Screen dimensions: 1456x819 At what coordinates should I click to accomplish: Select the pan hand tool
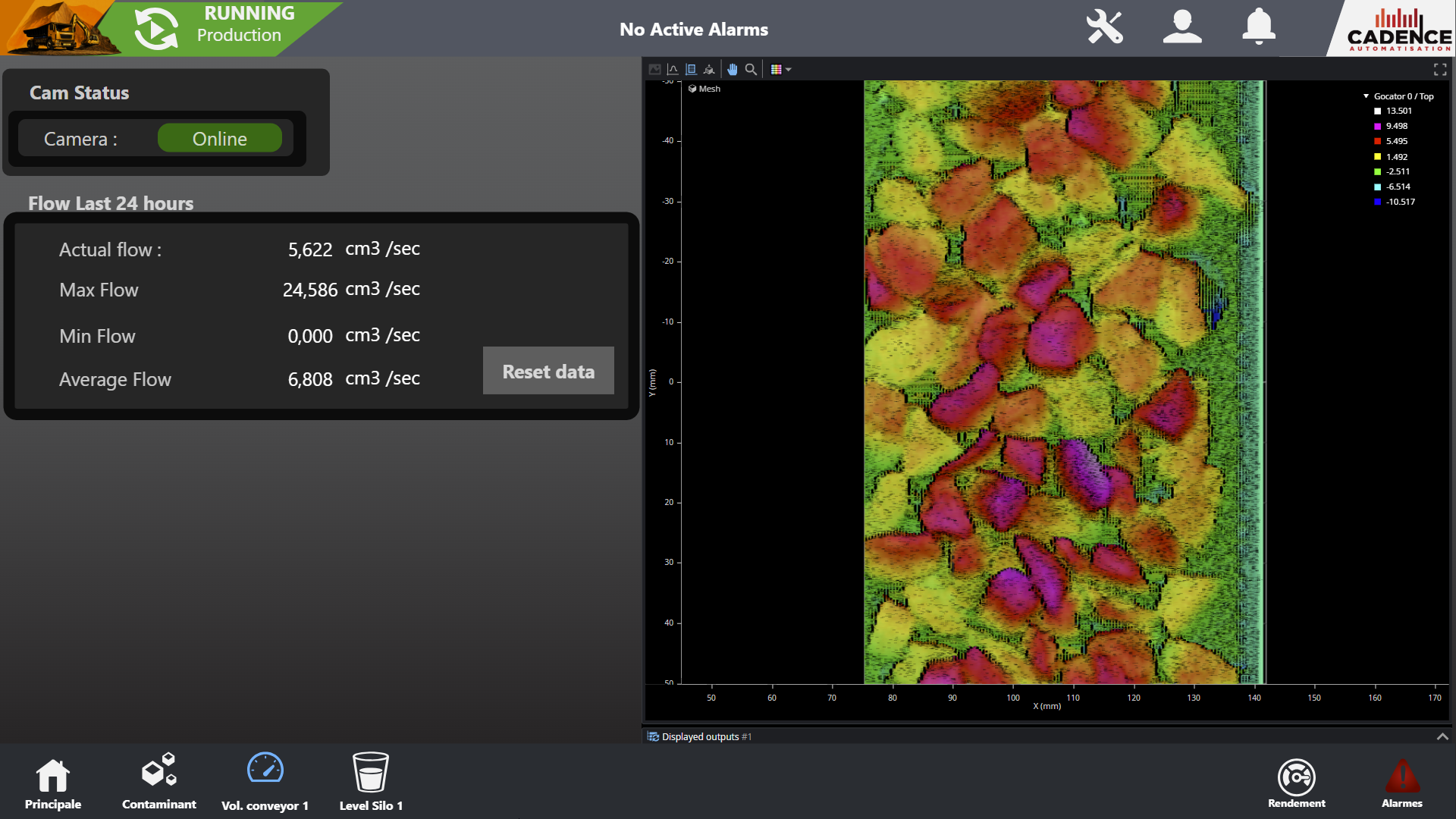click(x=732, y=69)
